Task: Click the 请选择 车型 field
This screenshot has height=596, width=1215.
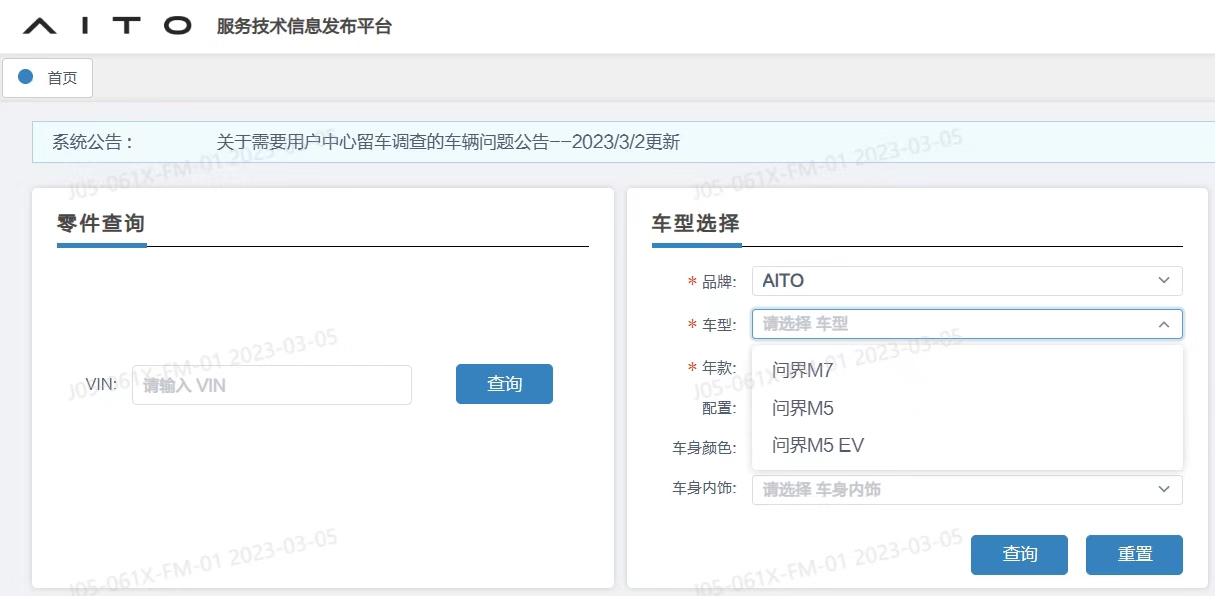Action: 950,324
